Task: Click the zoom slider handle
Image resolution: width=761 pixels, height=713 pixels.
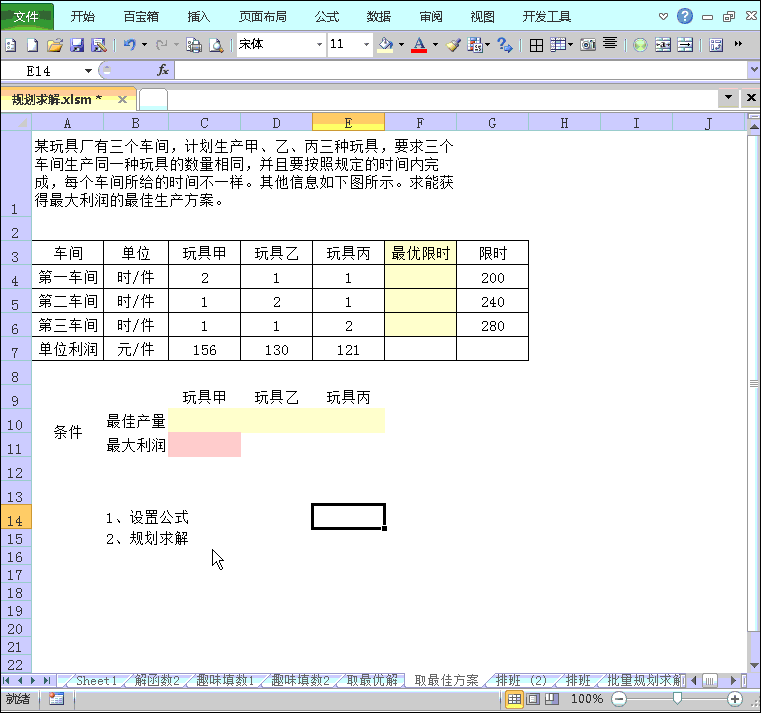Action: tap(677, 698)
